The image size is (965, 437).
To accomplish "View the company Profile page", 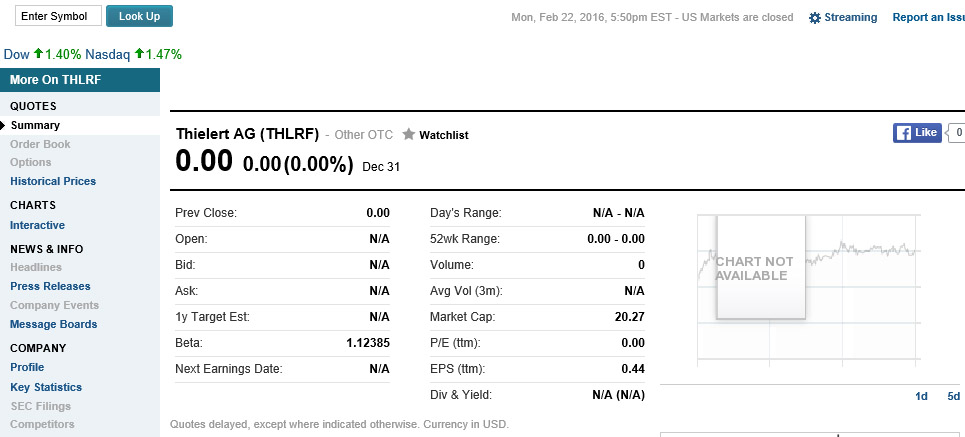I will [x=27, y=367].
